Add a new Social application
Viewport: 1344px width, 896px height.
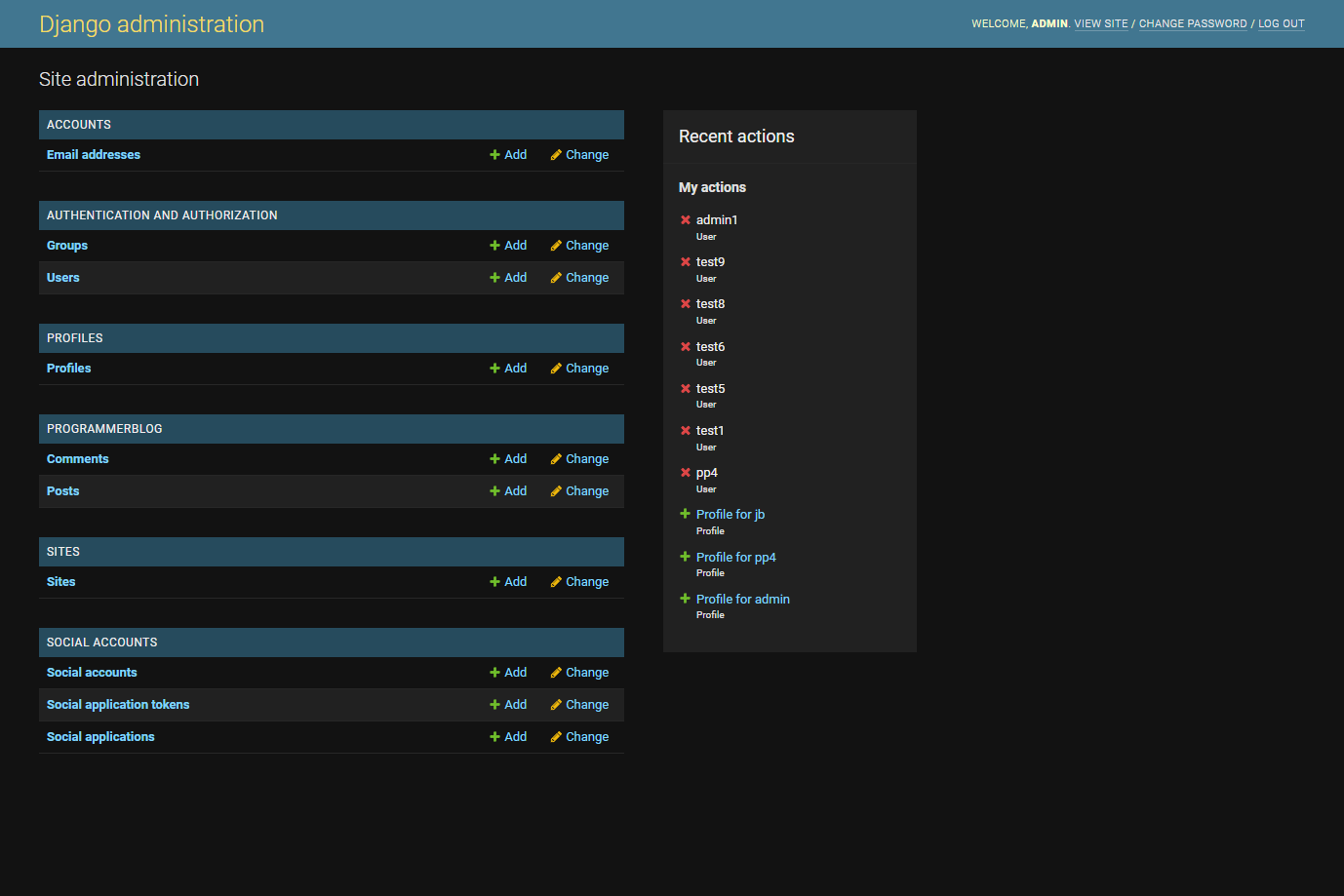508,737
